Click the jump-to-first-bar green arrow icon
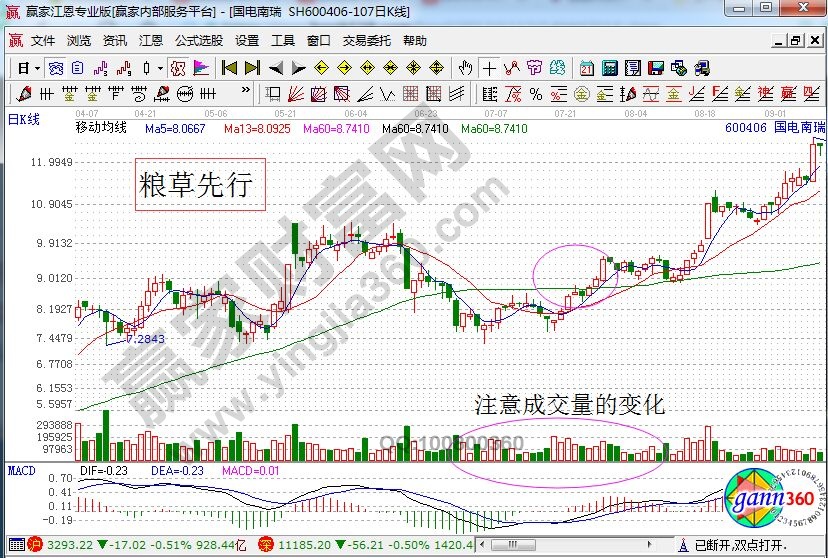This screenshot has width=828, height=558. coord(229,68)
